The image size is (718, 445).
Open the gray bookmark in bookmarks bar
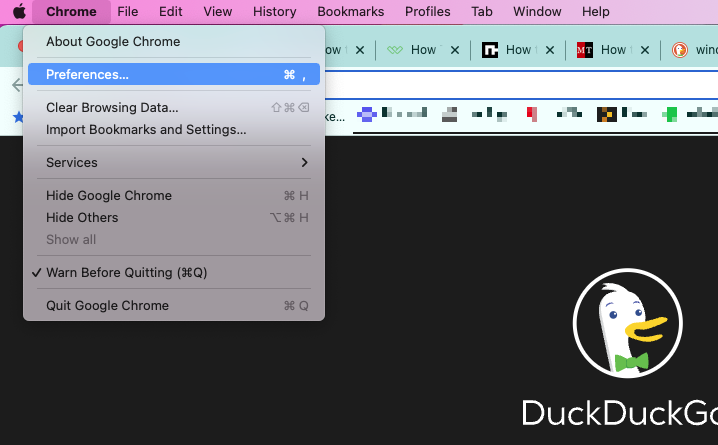[449, 114]
